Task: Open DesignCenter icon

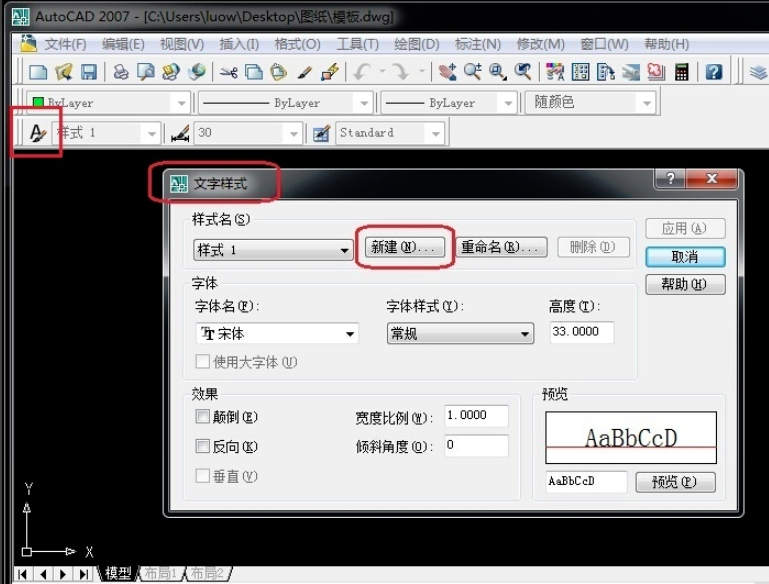Action: tap(581, 73)
